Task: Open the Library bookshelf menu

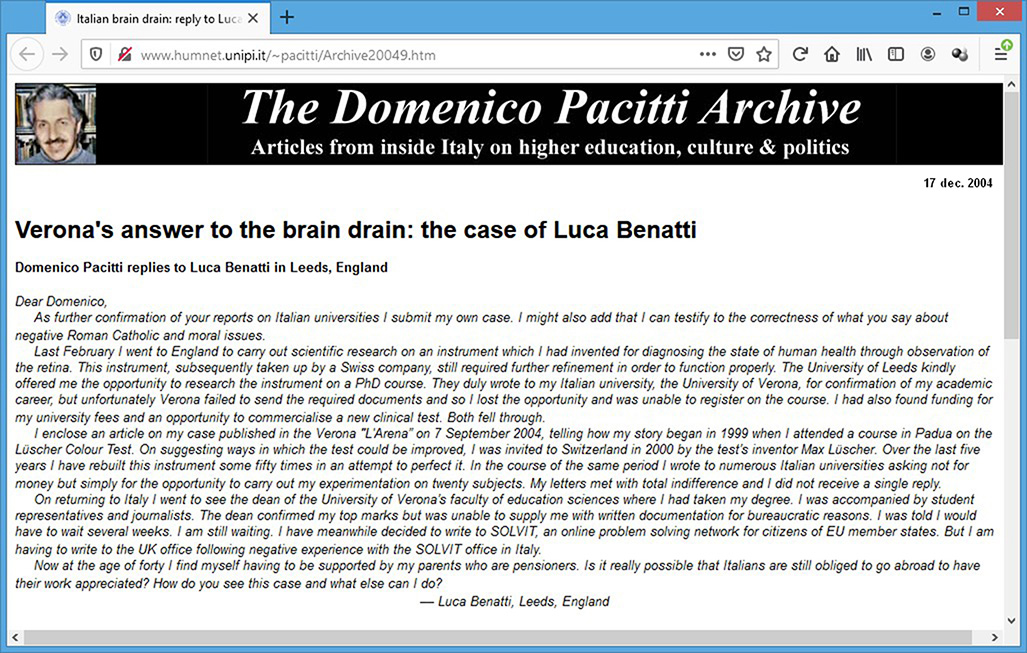Action: point(864,55)
